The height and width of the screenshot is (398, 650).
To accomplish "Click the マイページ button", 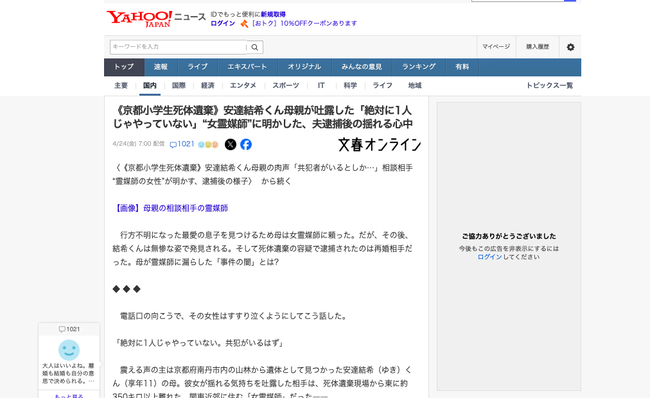I will click(496, 47).
